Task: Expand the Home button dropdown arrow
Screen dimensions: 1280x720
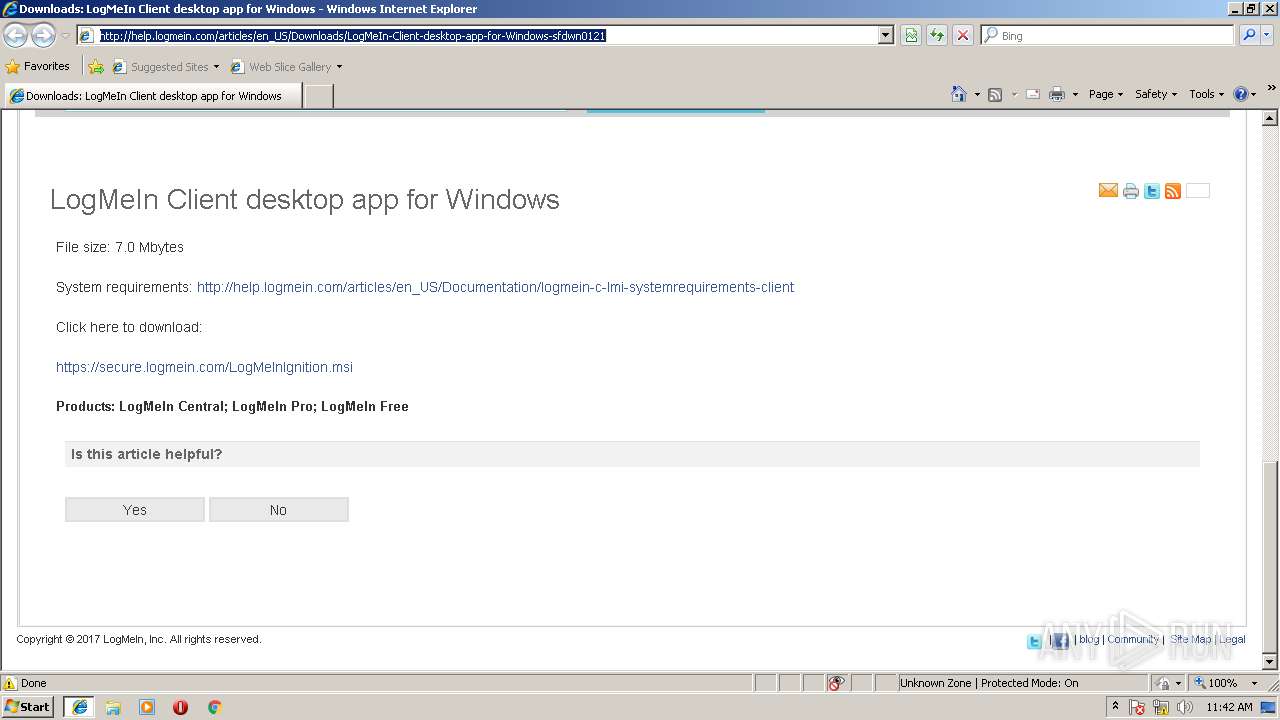Action: click(x=977, y=95)
